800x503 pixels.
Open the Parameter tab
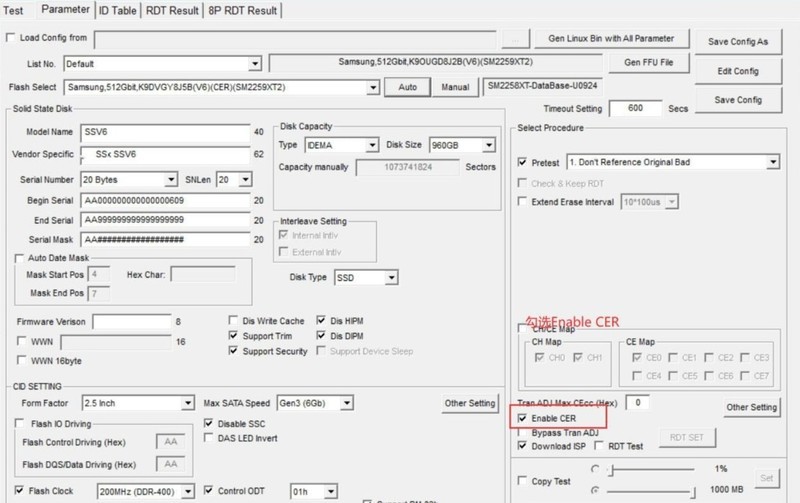click(x=65, y=9)
